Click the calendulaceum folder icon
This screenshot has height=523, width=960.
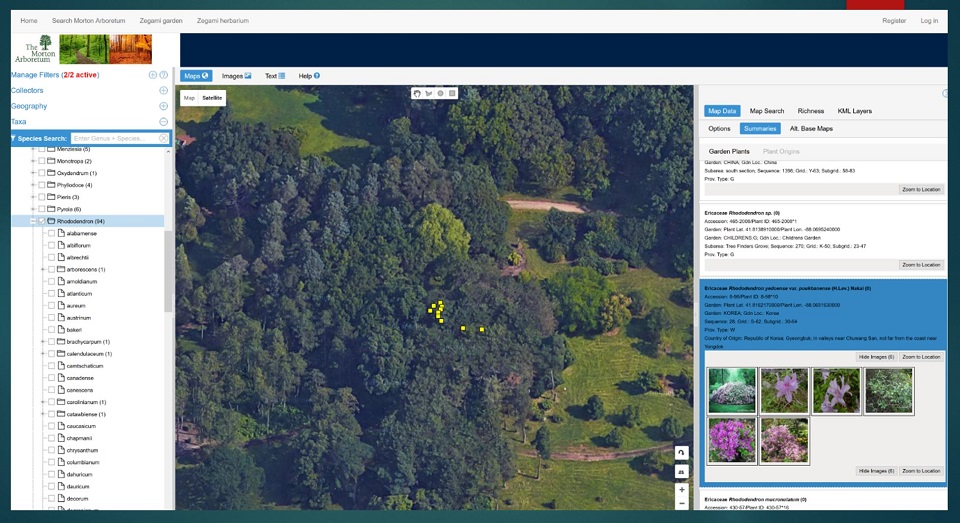point(61,354)
